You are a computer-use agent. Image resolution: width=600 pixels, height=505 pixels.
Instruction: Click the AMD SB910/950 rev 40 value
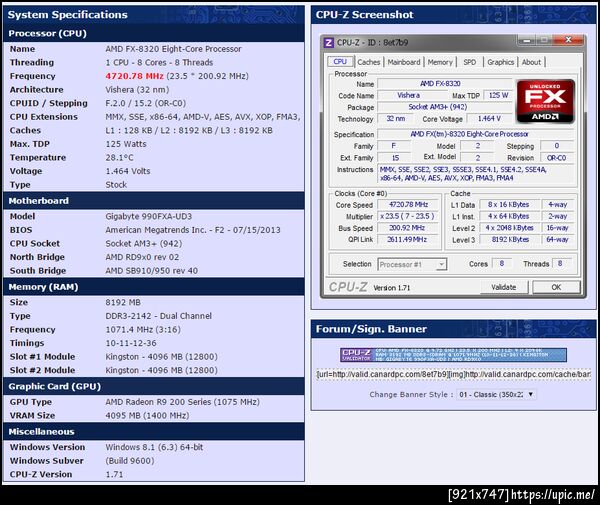[x=152, y=271]
